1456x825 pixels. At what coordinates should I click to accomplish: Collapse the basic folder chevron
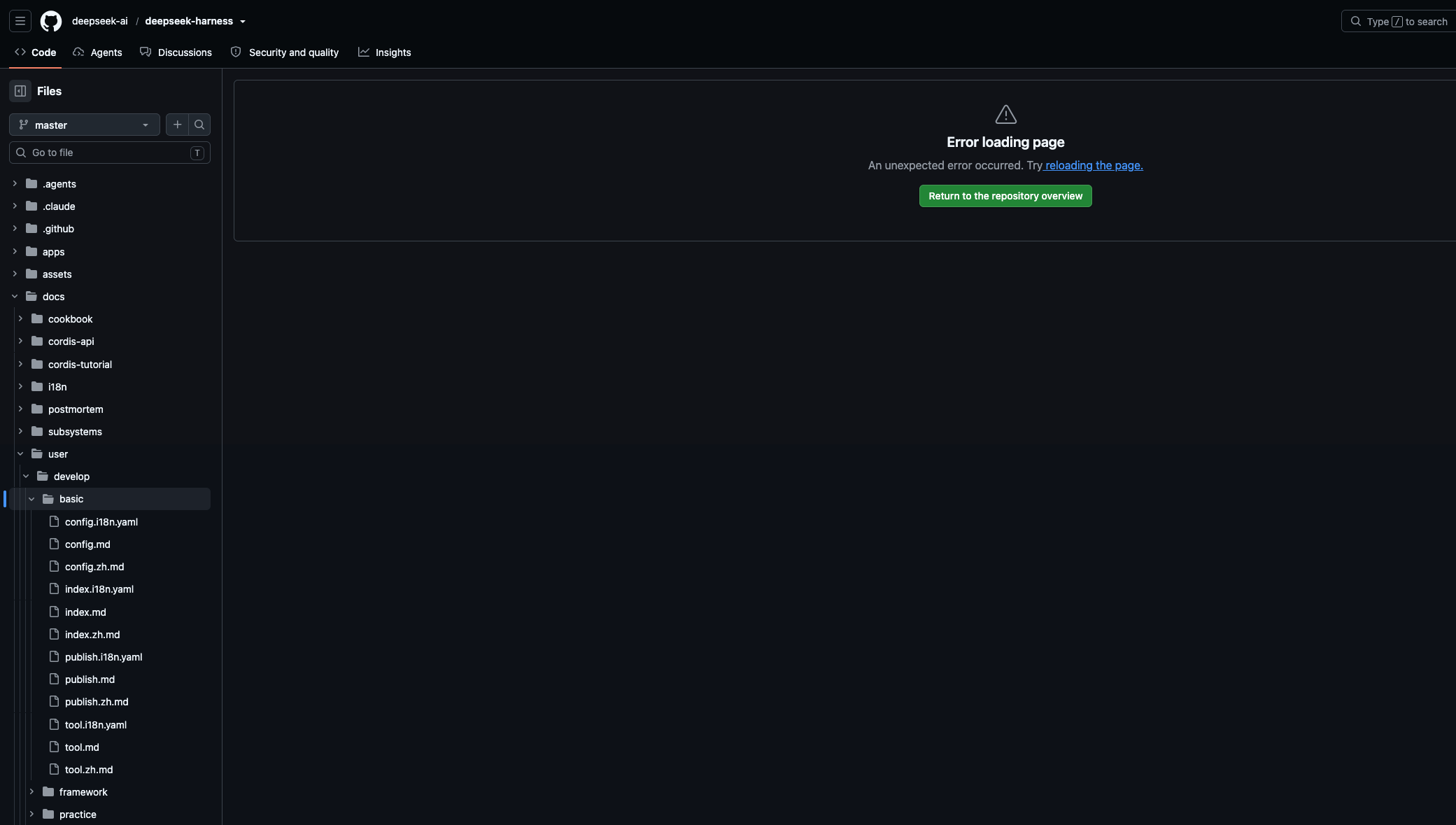coord(31,499)
